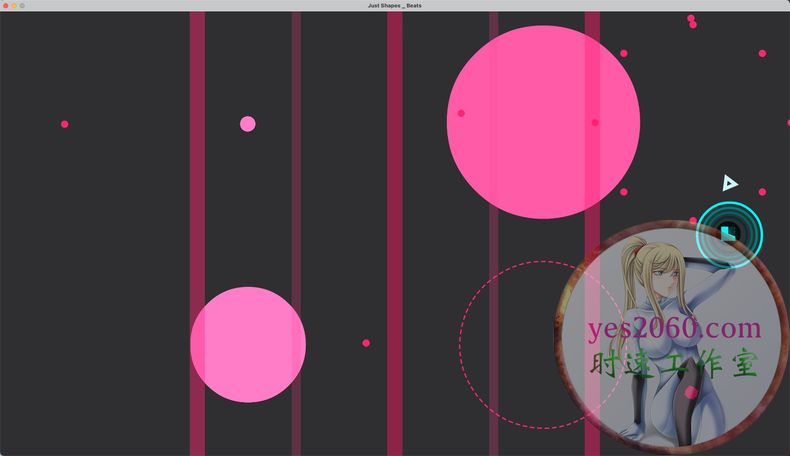The width and height of the screenshot is (790, 456).
Task: Click the pink dot right of bottom-left circle
Action: [x=366, y=343]
